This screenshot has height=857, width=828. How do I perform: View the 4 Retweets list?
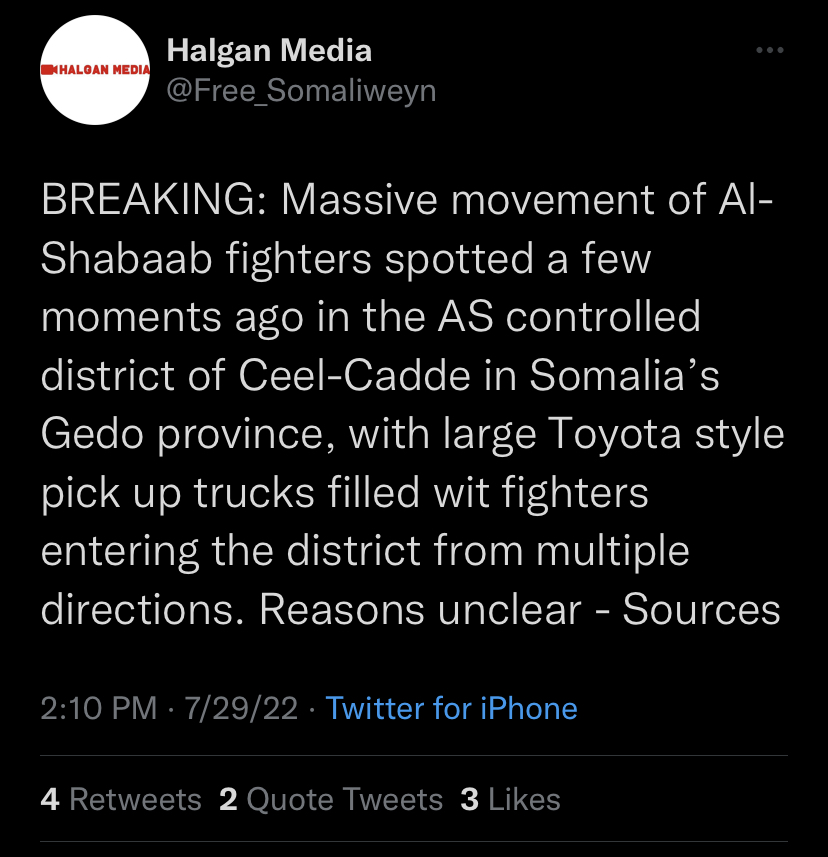coord(121,799)
